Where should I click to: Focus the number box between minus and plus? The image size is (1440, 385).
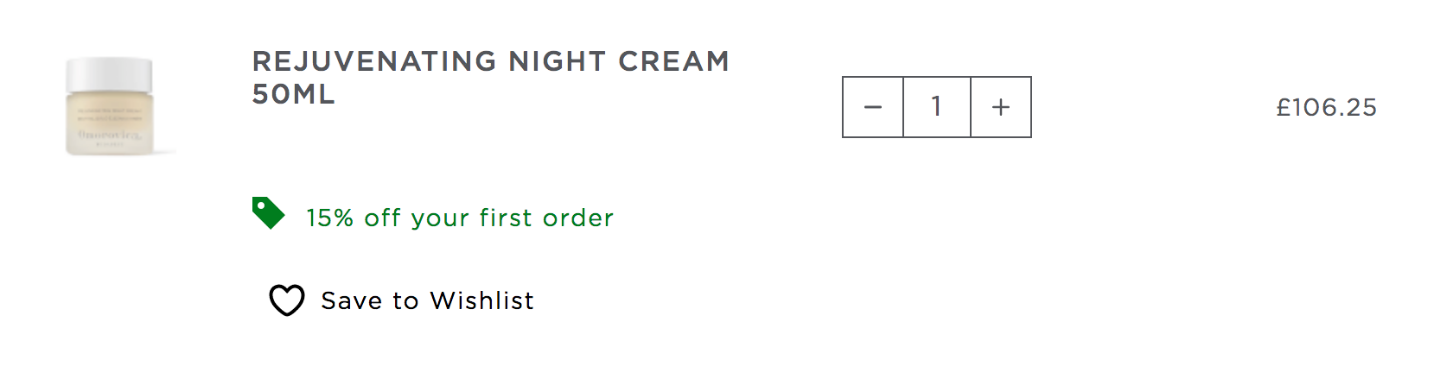coord(937,107)
